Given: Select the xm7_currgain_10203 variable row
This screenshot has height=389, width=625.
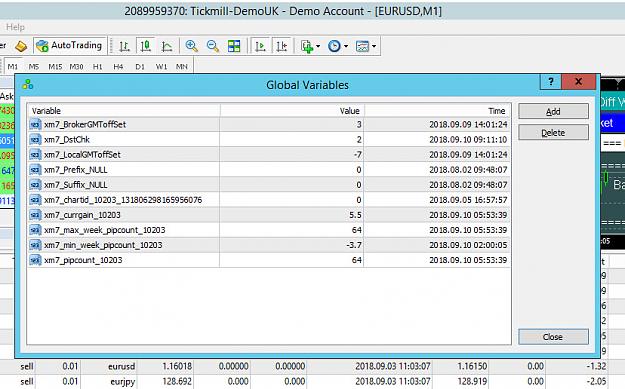Looking at the screenshot, I should click(x=269, y=215).
